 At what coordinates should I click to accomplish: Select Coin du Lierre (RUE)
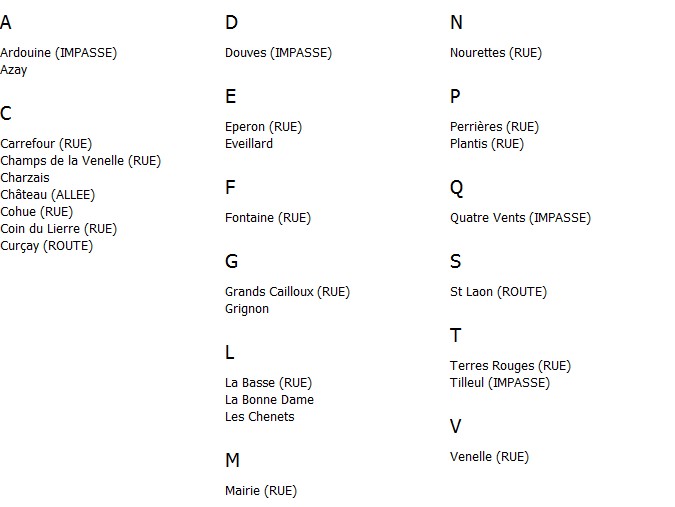pyautogui.click(x=59, y=229)
